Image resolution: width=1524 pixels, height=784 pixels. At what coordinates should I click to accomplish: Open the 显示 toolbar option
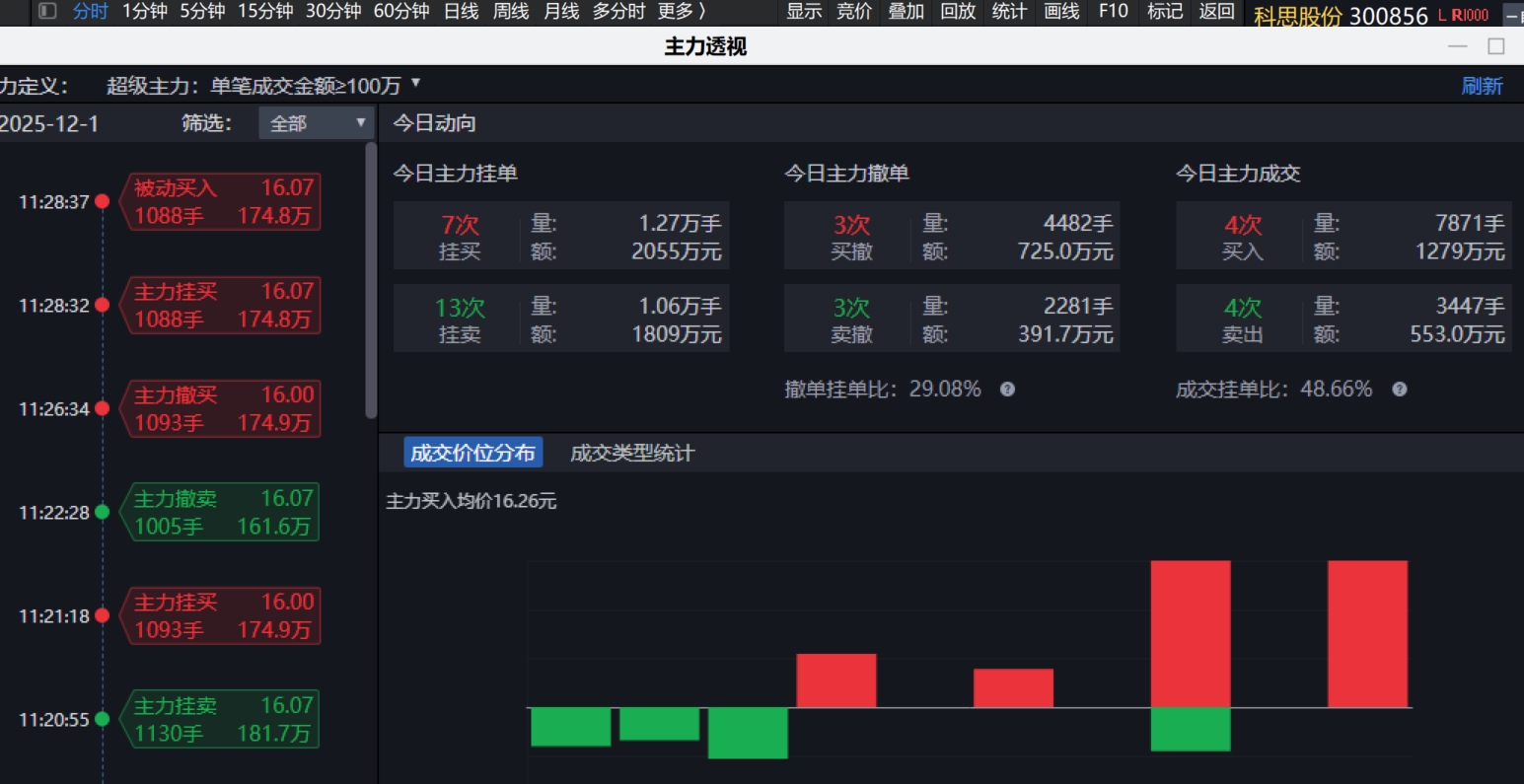tap(804, 12)
